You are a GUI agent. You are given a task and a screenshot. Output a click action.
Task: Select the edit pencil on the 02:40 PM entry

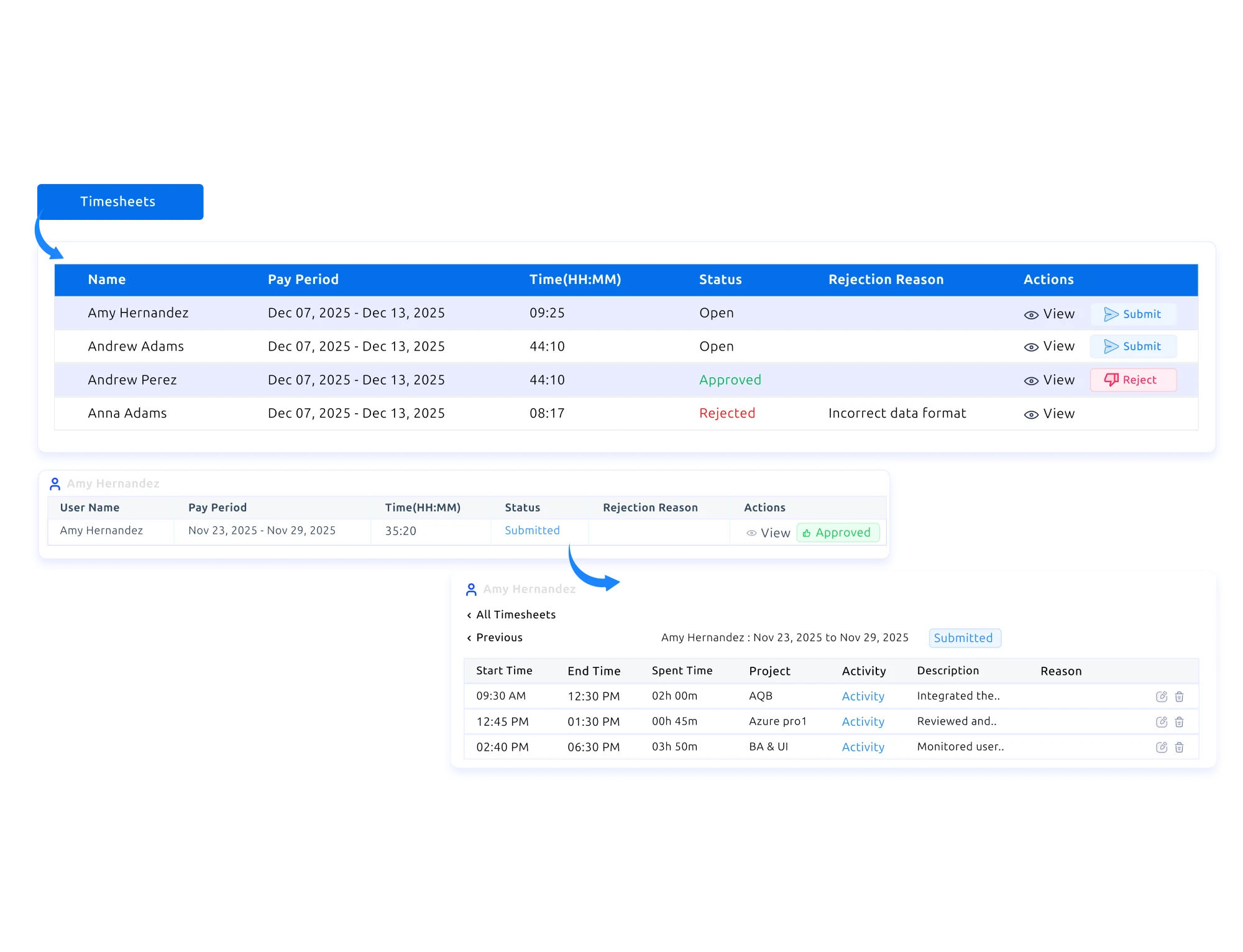coord(1162,747)
